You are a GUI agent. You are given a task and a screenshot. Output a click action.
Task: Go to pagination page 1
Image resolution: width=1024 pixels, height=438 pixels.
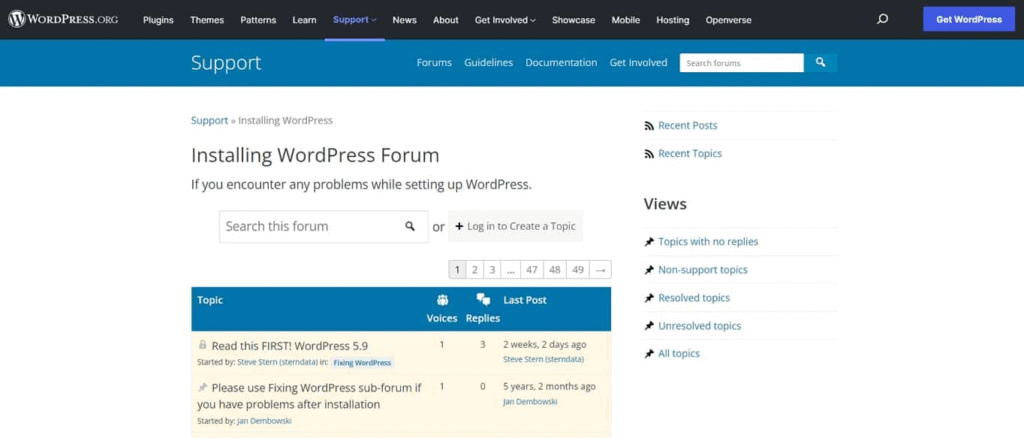point(457,270)
